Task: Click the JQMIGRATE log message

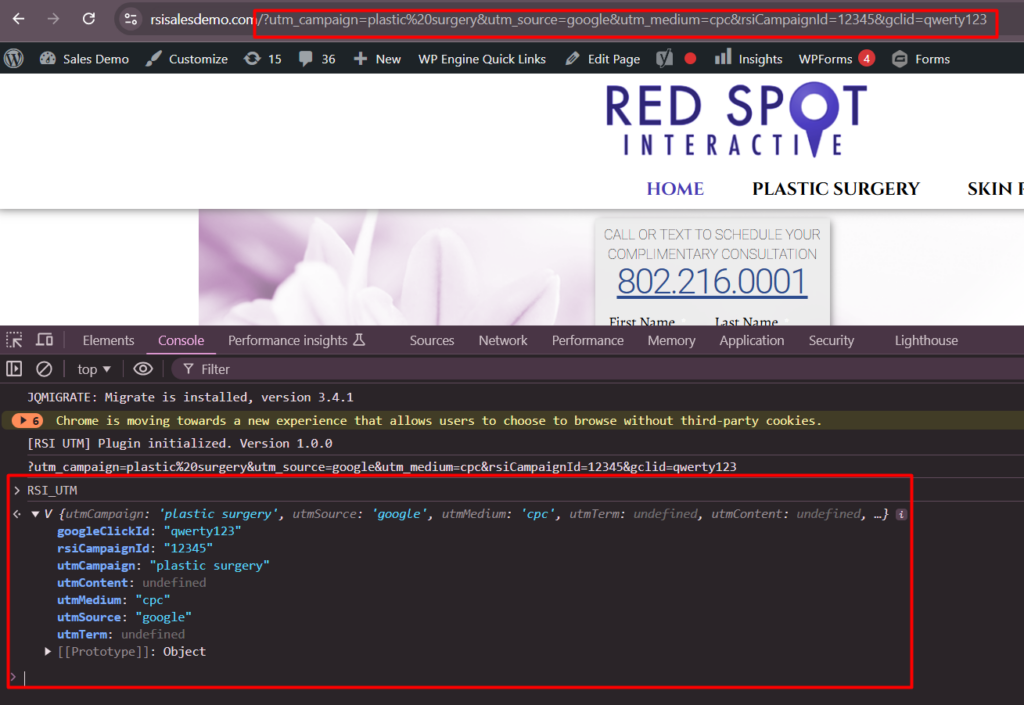Action: [x=190, y=397]
